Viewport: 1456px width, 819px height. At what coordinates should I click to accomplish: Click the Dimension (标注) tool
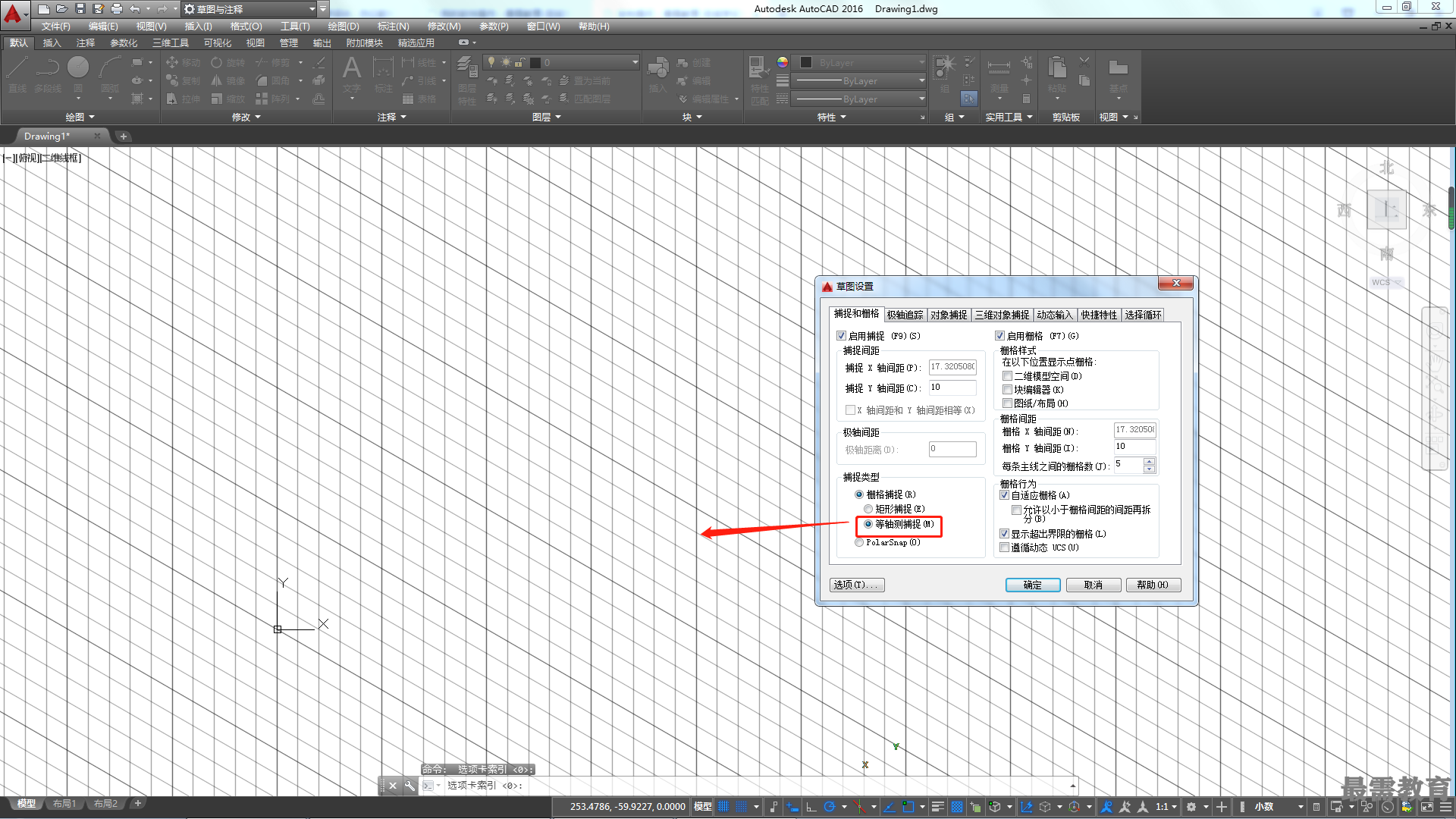pyautogui.click(x=383, y=74)
